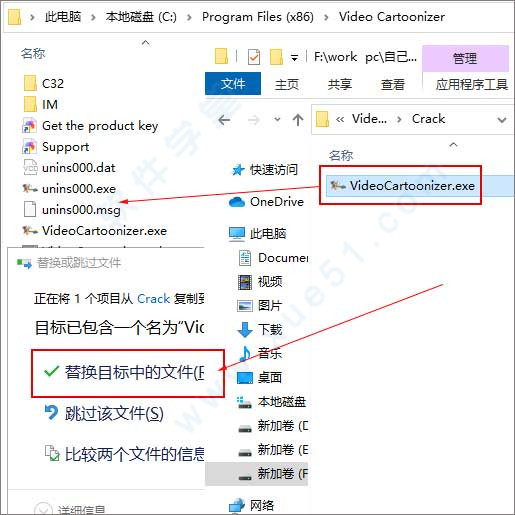The width and height of the screenshot is (515, 515).
Task: Open the address bar history dropdown
Action: coord(502,120)
